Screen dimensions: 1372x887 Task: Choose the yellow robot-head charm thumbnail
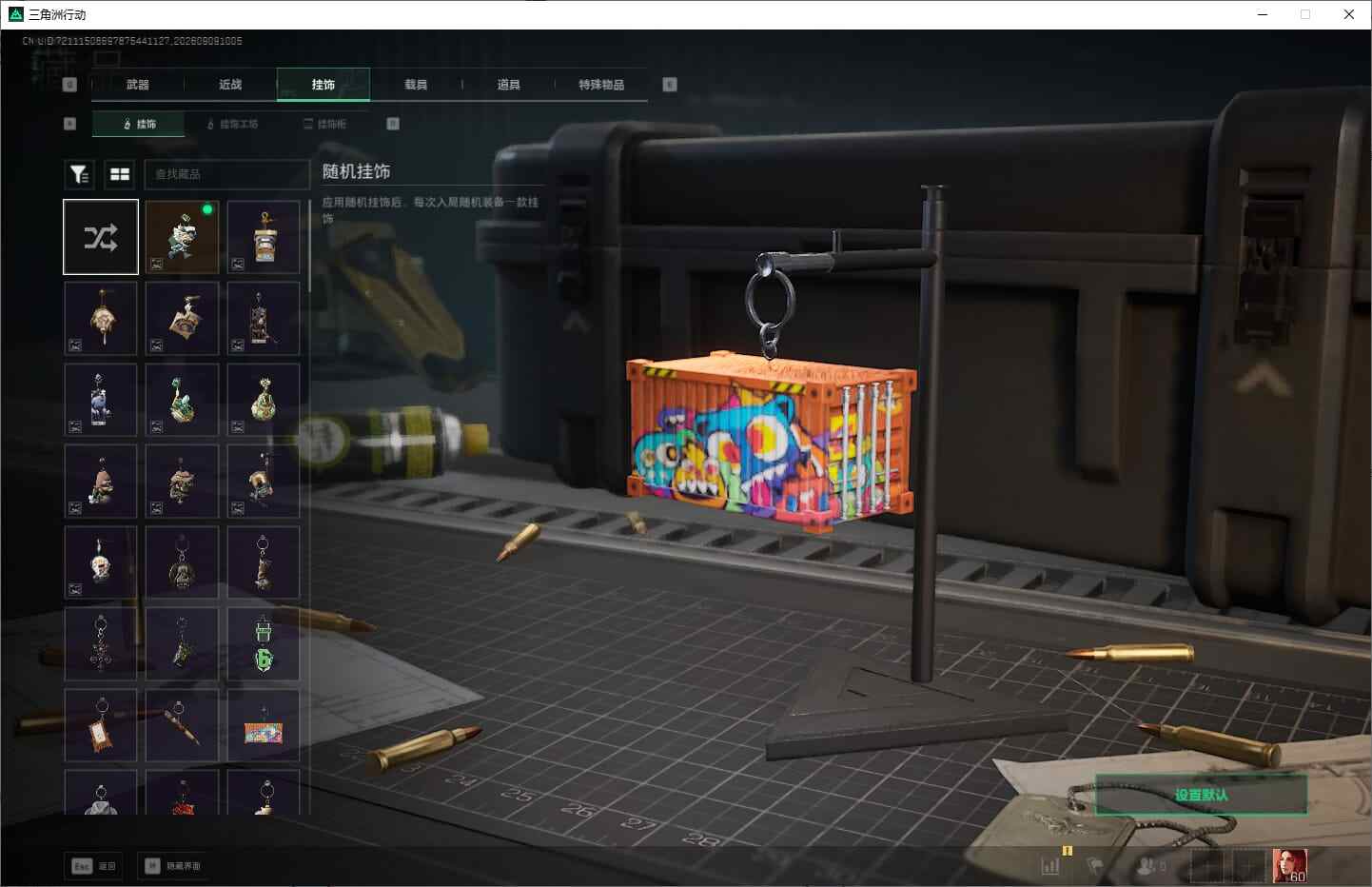(x=264, y=237)
